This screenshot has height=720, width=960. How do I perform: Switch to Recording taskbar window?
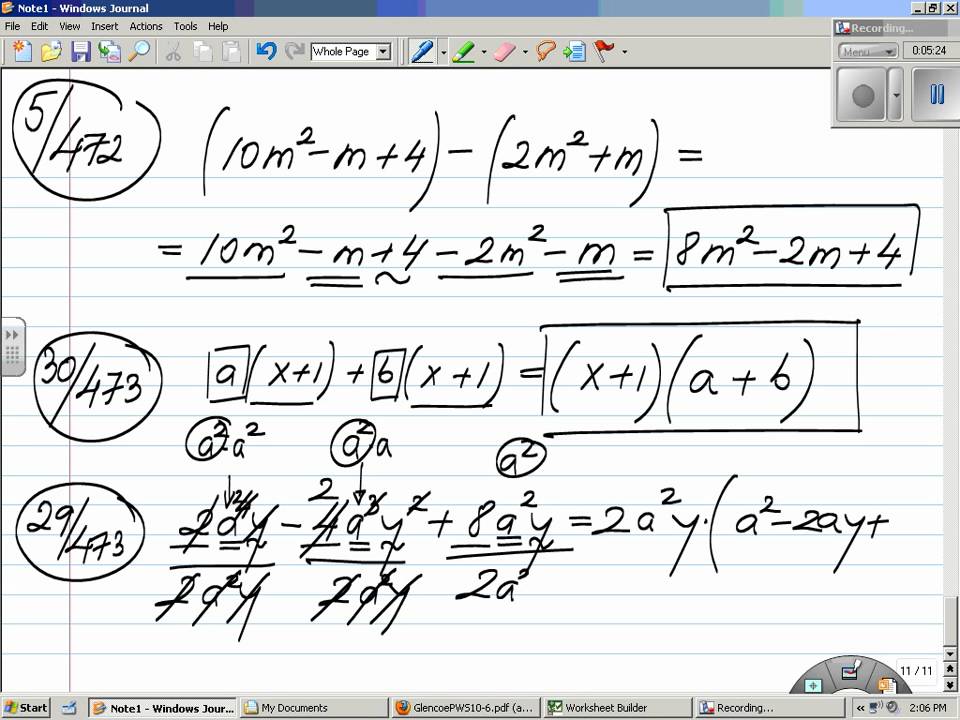click(769, 708)
